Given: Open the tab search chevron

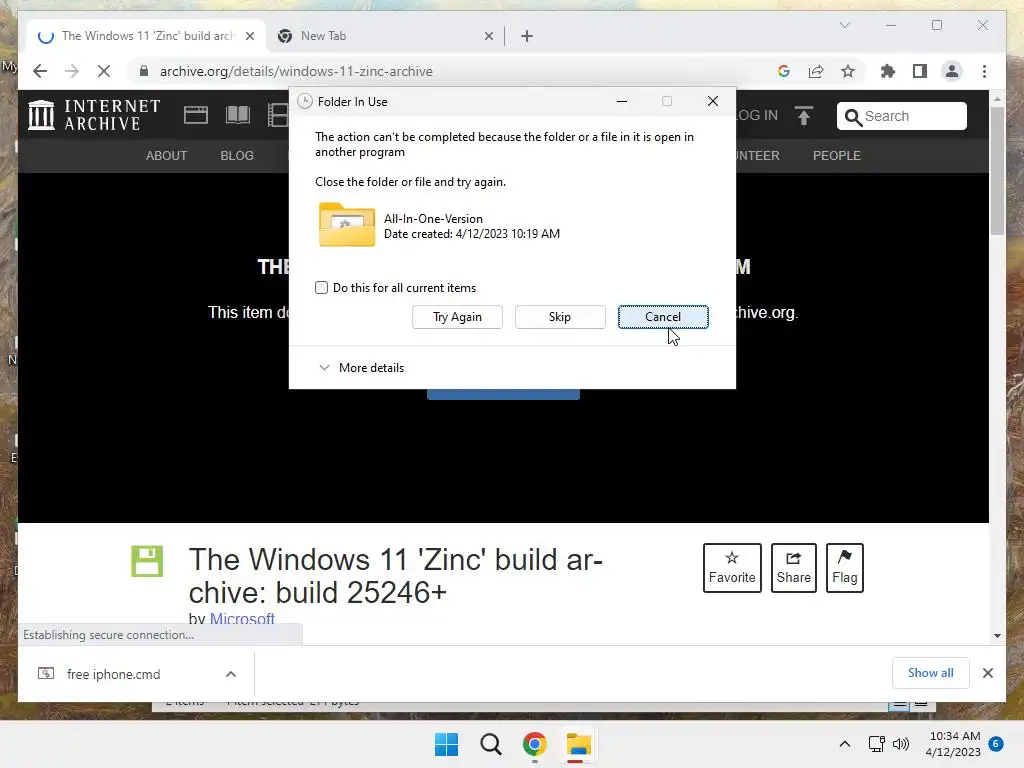Looking at the screenshot, I should 845,25.
